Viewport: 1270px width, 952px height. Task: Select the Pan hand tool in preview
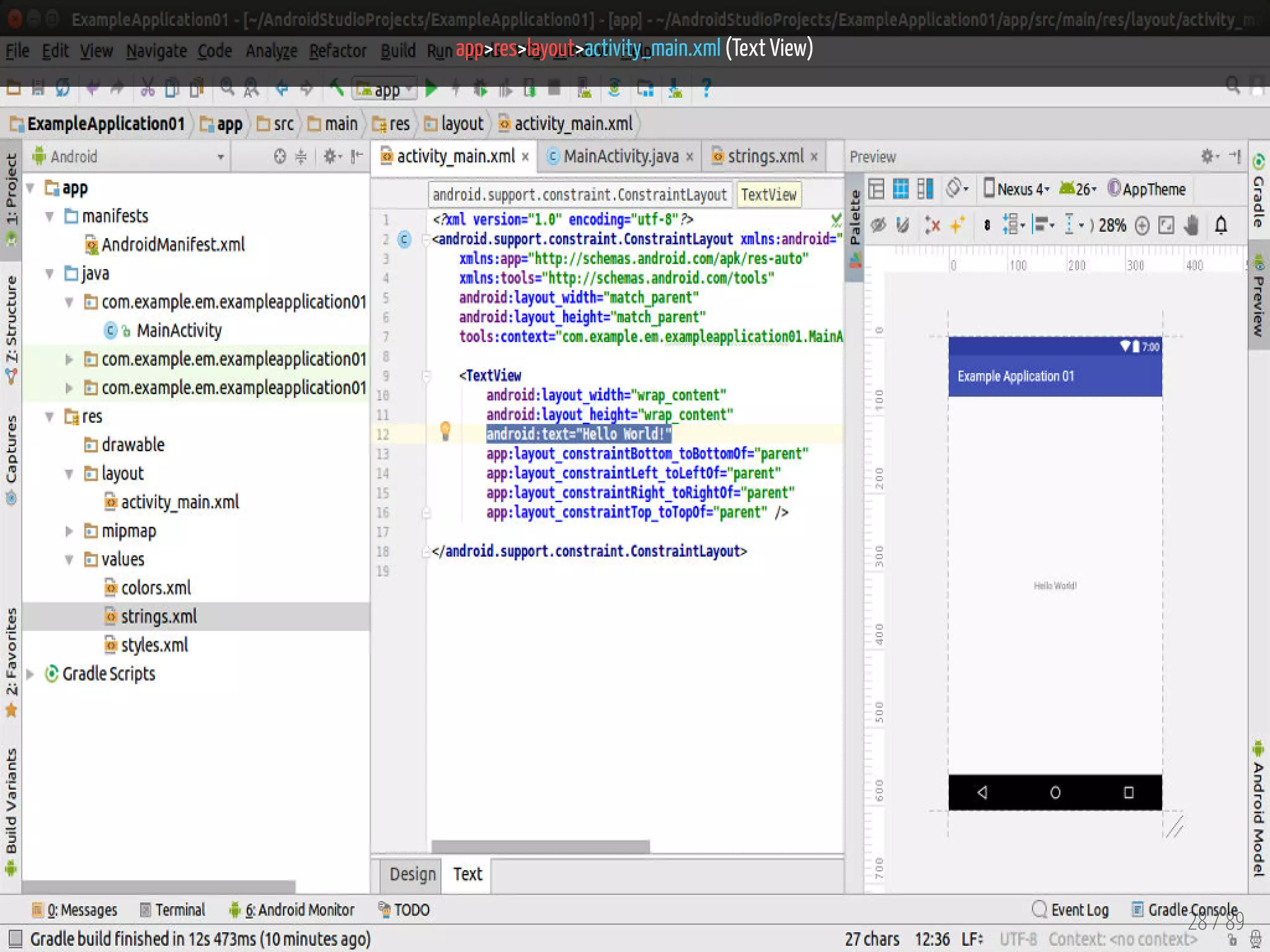pos(1191,225)
